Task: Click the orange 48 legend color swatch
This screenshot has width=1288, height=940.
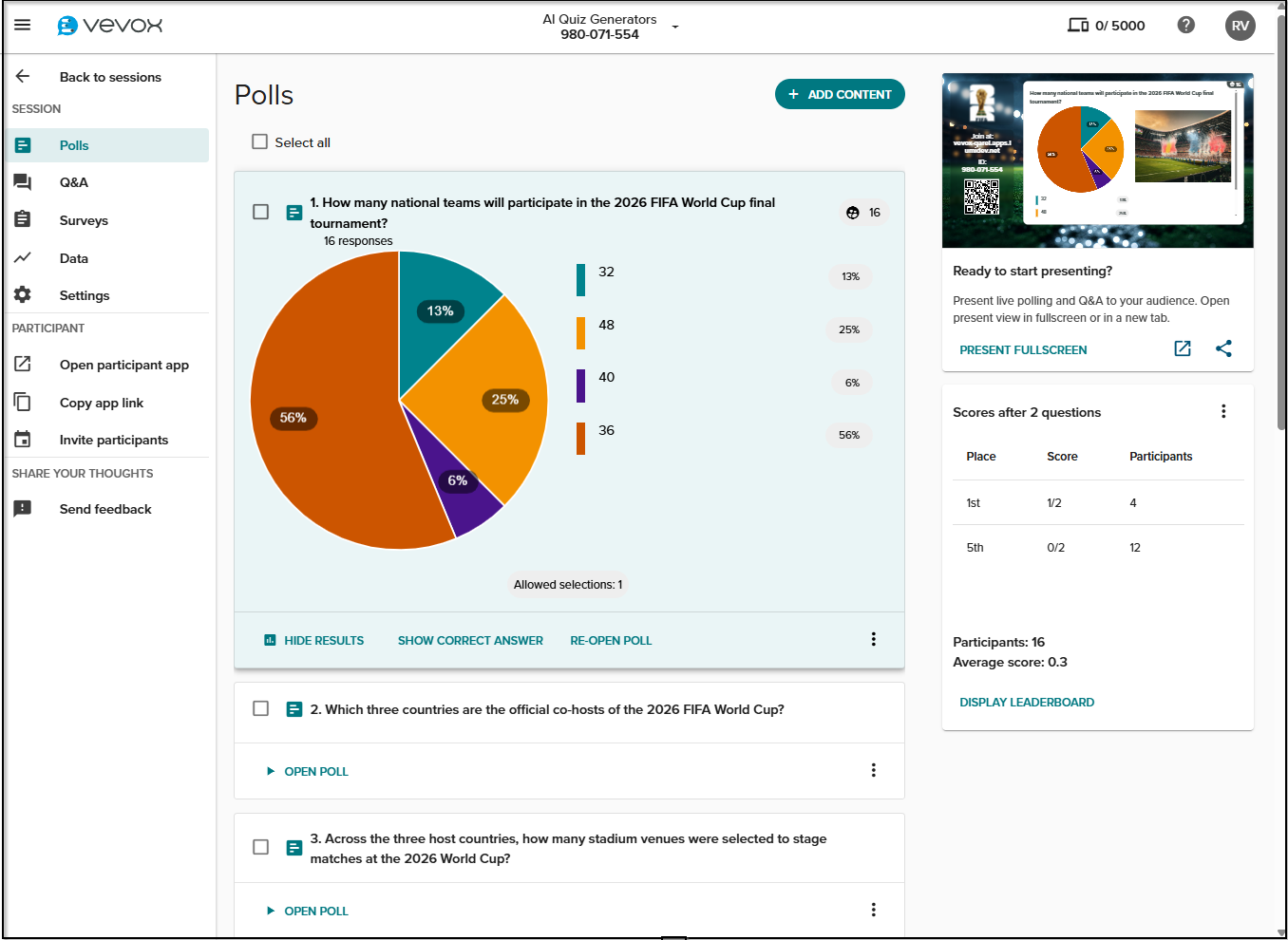Action: [x=580, y=332]
